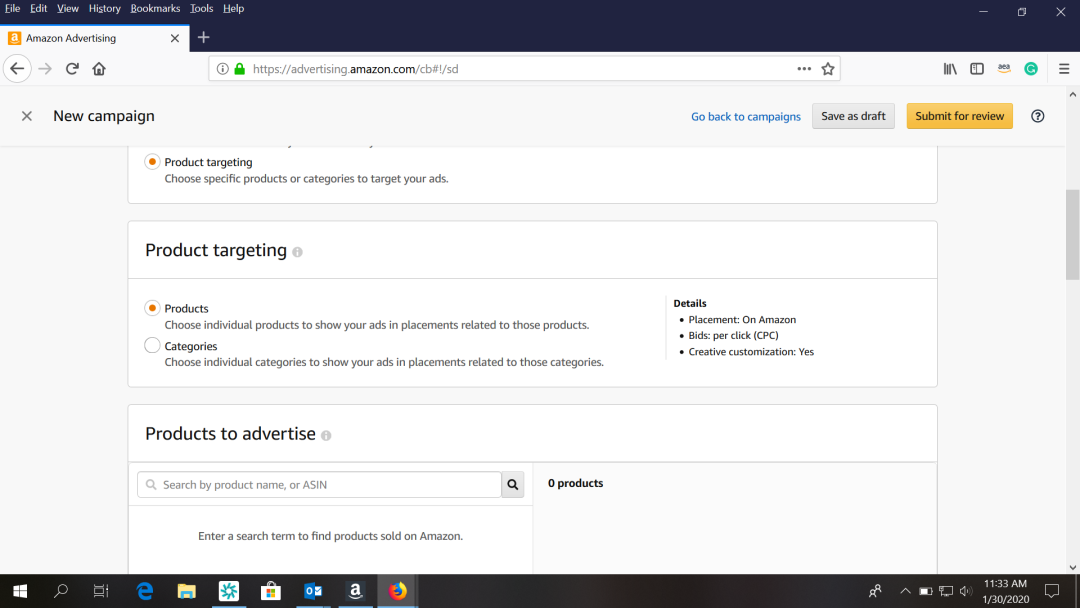Select the Products radio option
Image resolution: width=1080 pixels, height=608 pixels.
pos(152,308)
